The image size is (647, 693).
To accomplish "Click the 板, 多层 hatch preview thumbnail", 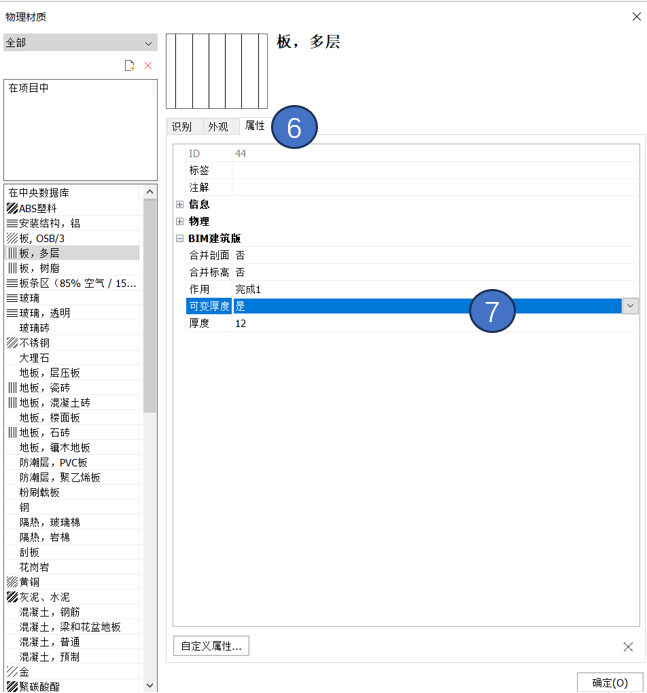I will (217, 71).
